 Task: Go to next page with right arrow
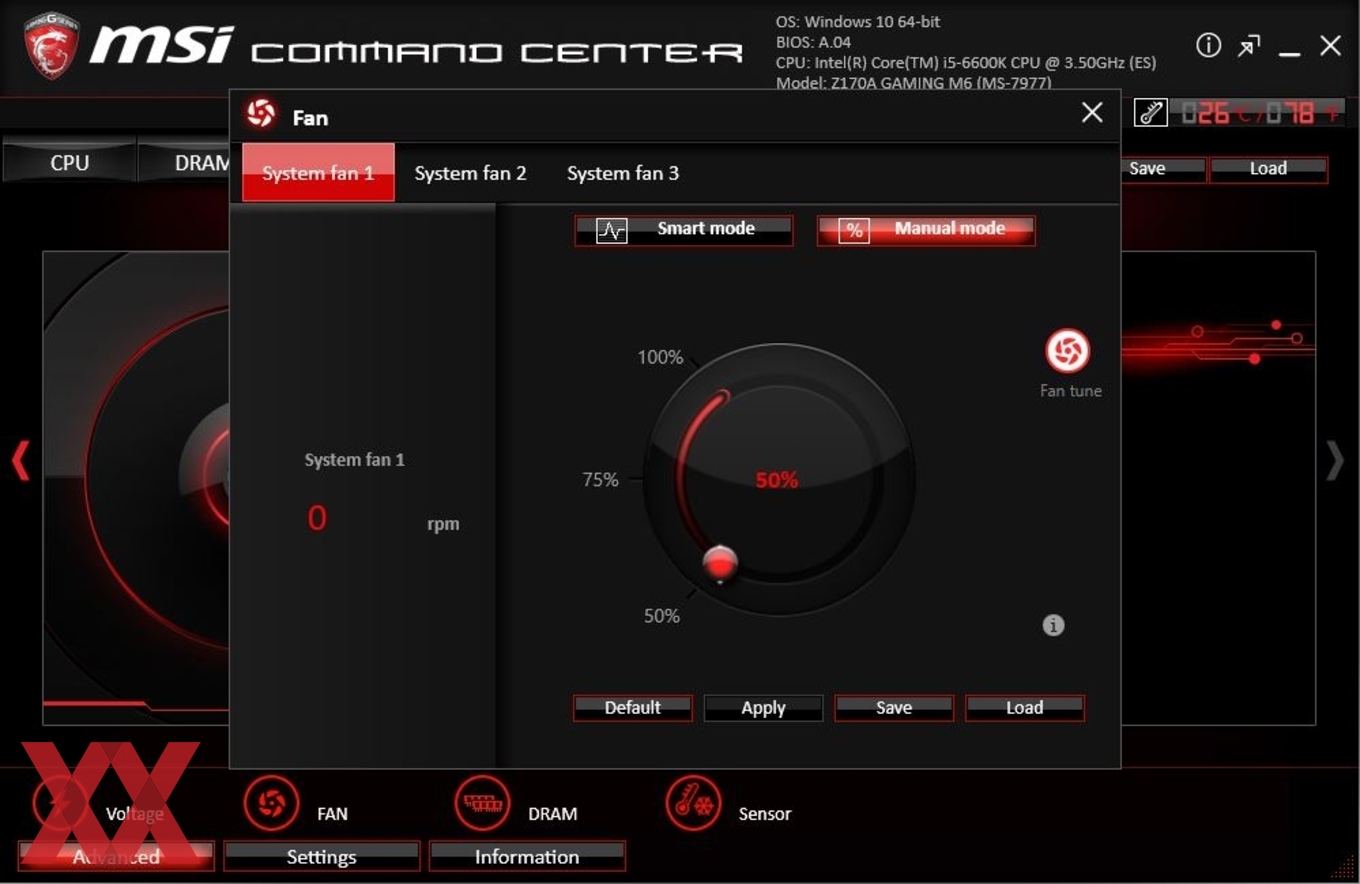(x=1335, y=461)
